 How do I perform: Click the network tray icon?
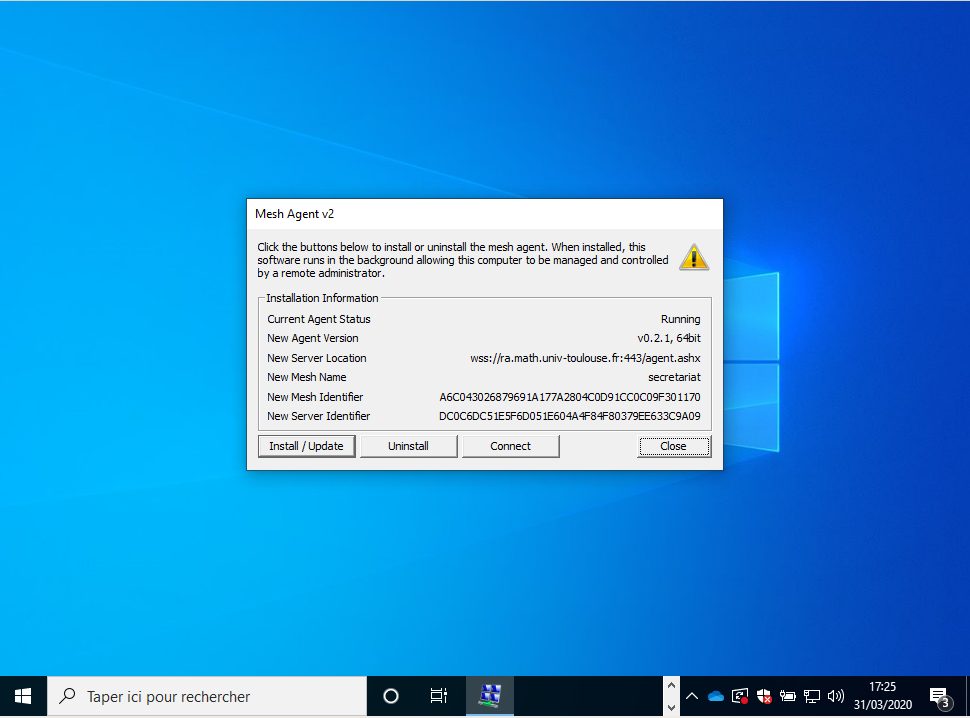click(812, 696)
